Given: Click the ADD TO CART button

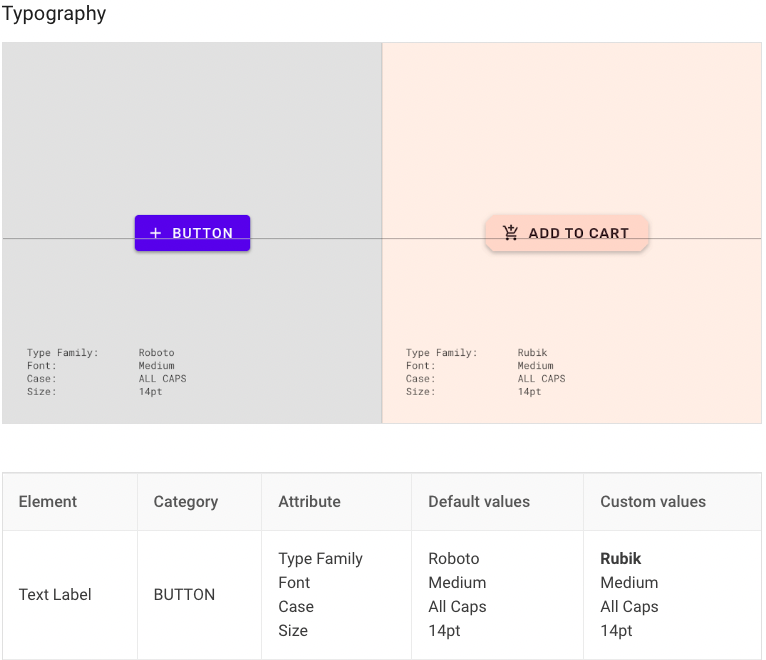Looking at the screenshot, I should pos(567,233).
